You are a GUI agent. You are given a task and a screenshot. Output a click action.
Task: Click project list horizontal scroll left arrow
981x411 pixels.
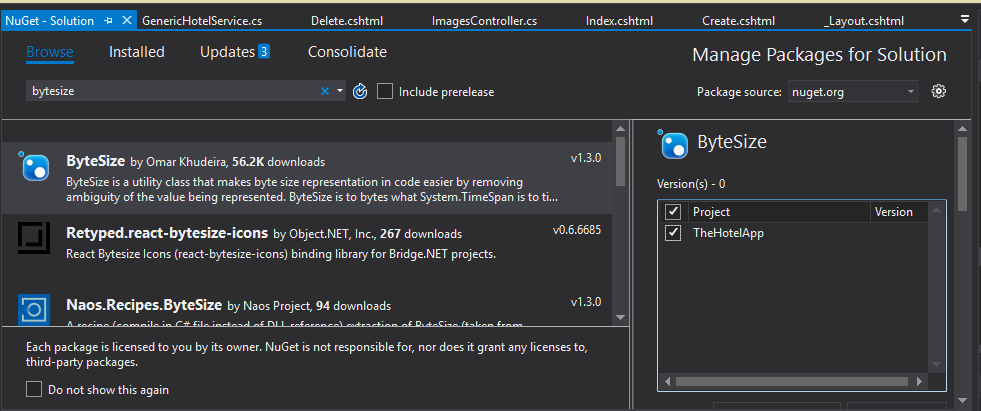(x=667, y=382)
